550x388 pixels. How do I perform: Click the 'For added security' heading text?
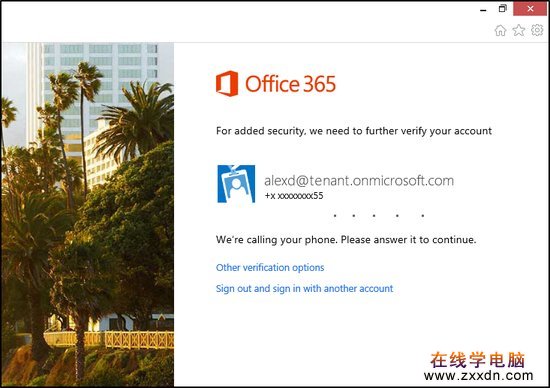354,131
